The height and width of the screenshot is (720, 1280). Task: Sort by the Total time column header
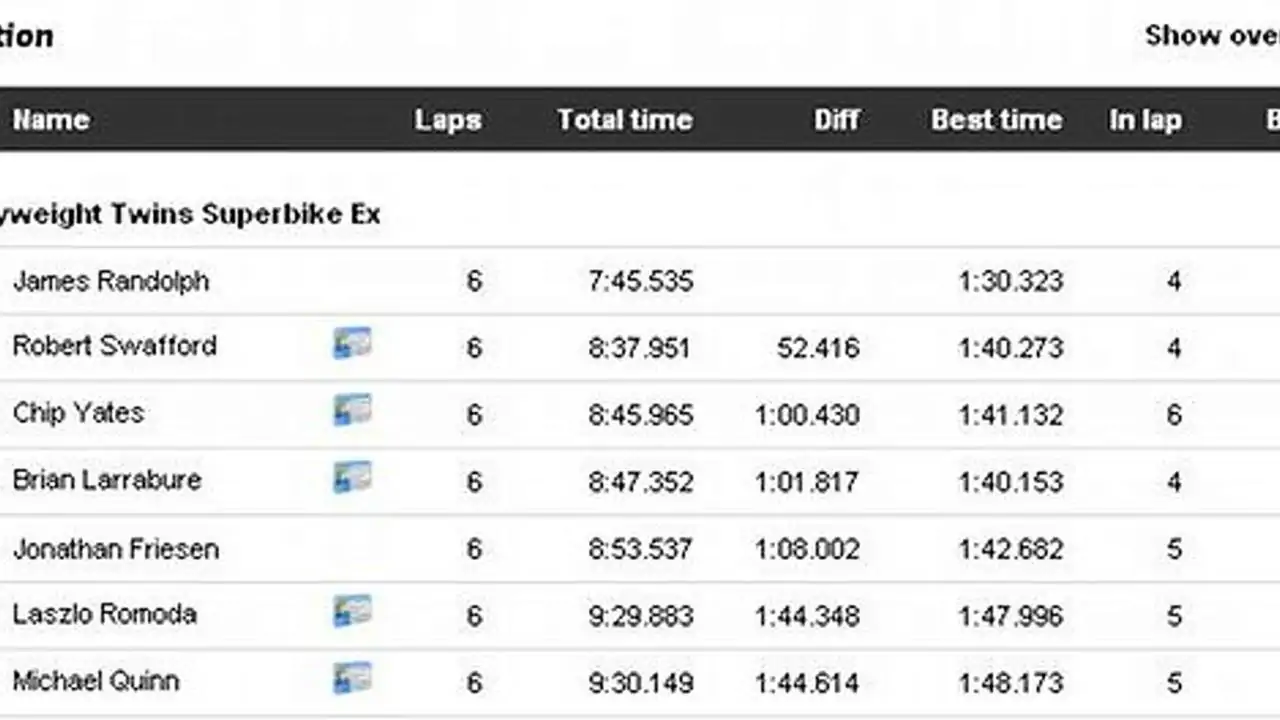pos(624,120)
